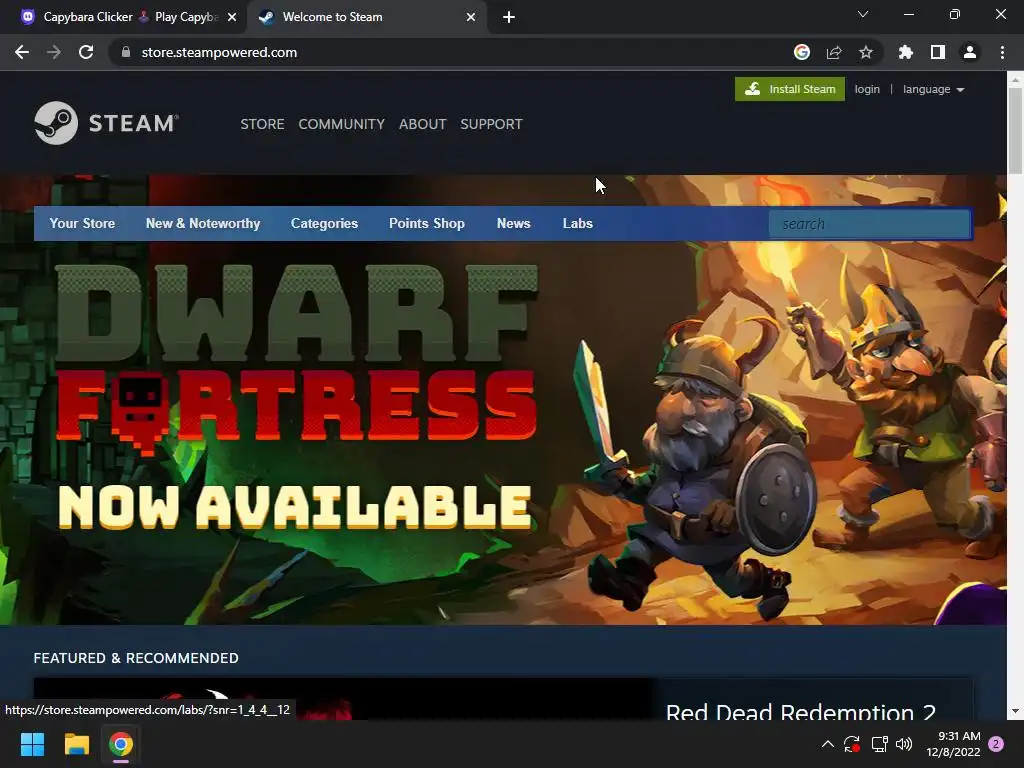This screenshot has height=768, width=1024.
Task: Click Chrome icon in taskbar
Action: (121, 744)
